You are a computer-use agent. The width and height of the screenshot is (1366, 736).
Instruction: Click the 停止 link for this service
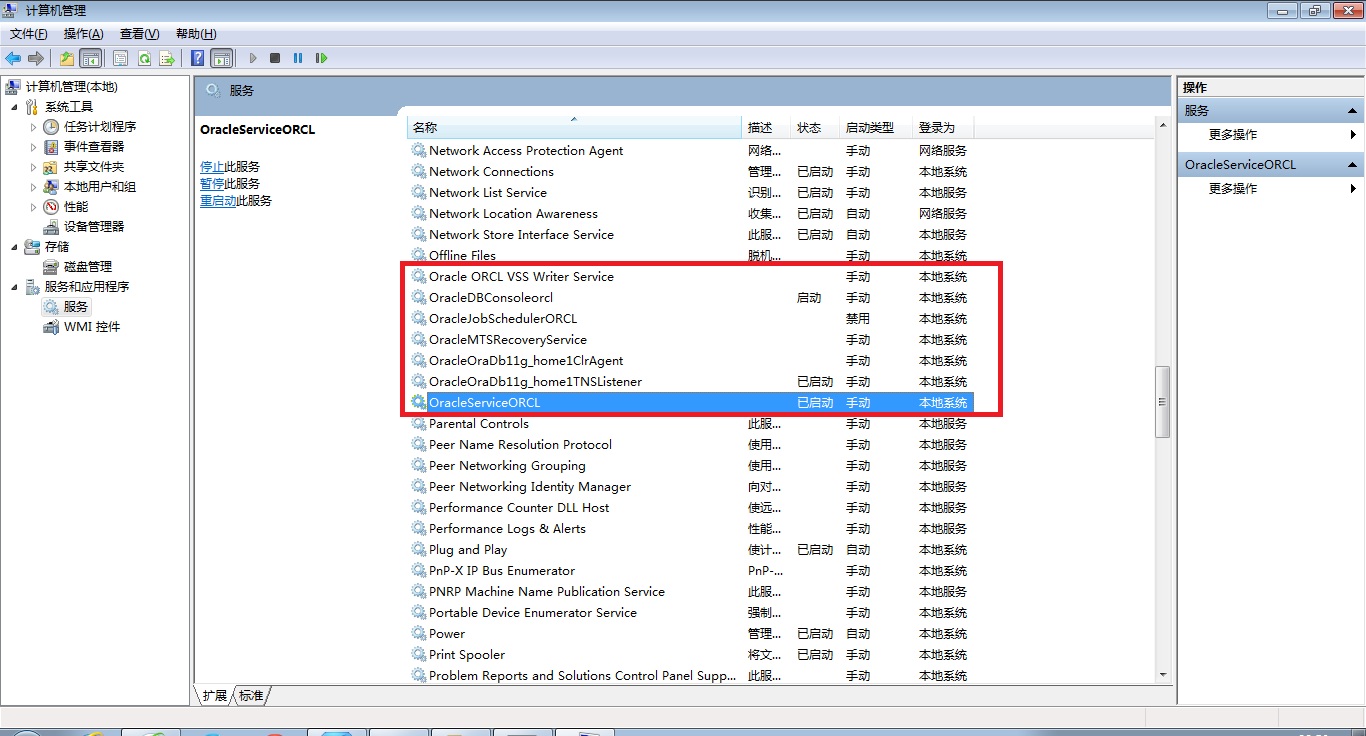(x=212, y=167)
